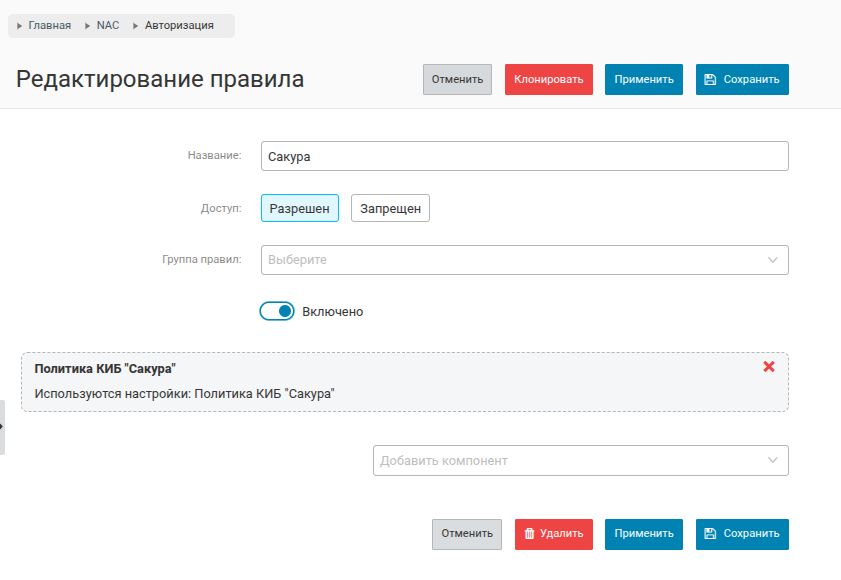Open the Добавить компонент dropdown
The width and height of the screenshot is (841, 580).
pyautogui.click(x=570, y=460)
